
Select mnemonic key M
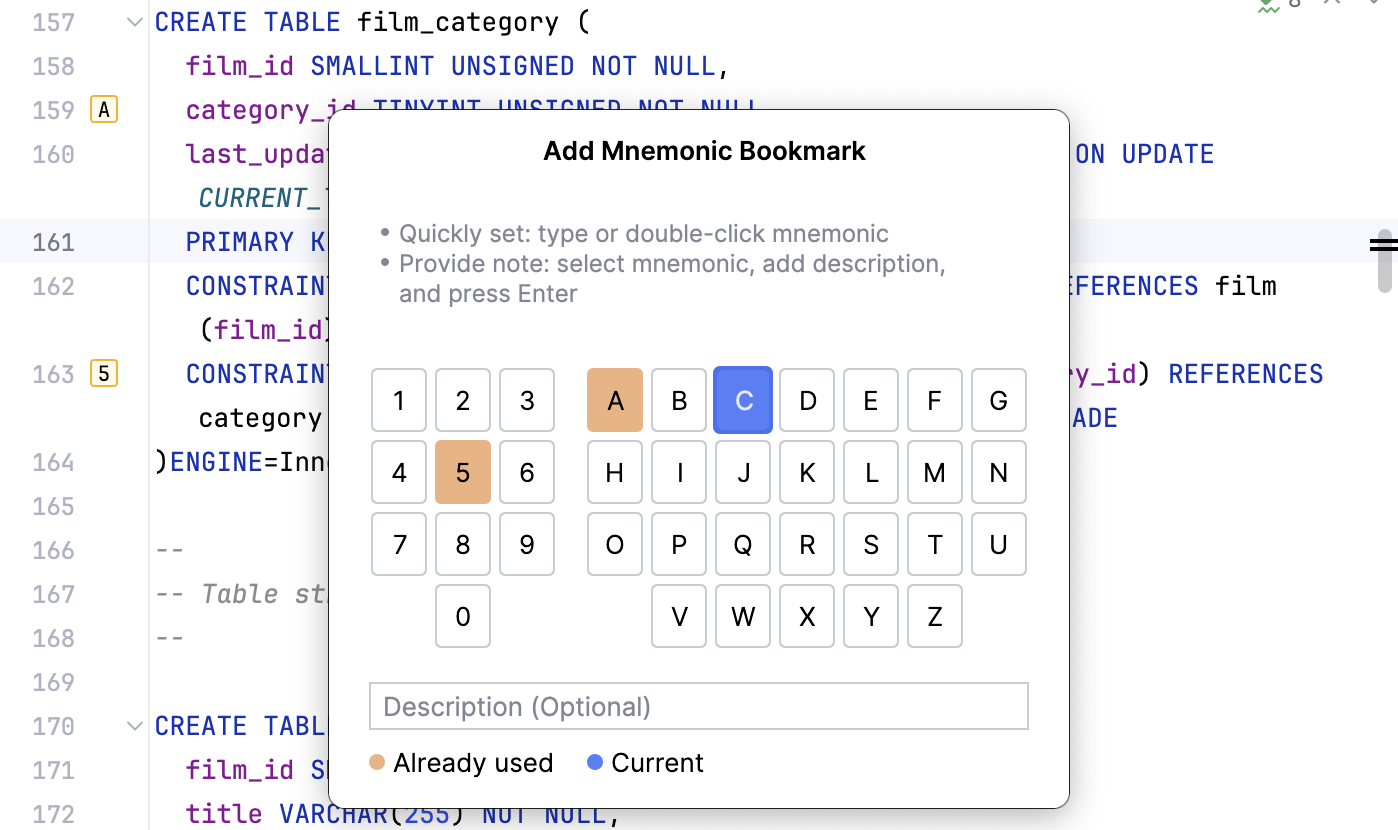(934, 472)
